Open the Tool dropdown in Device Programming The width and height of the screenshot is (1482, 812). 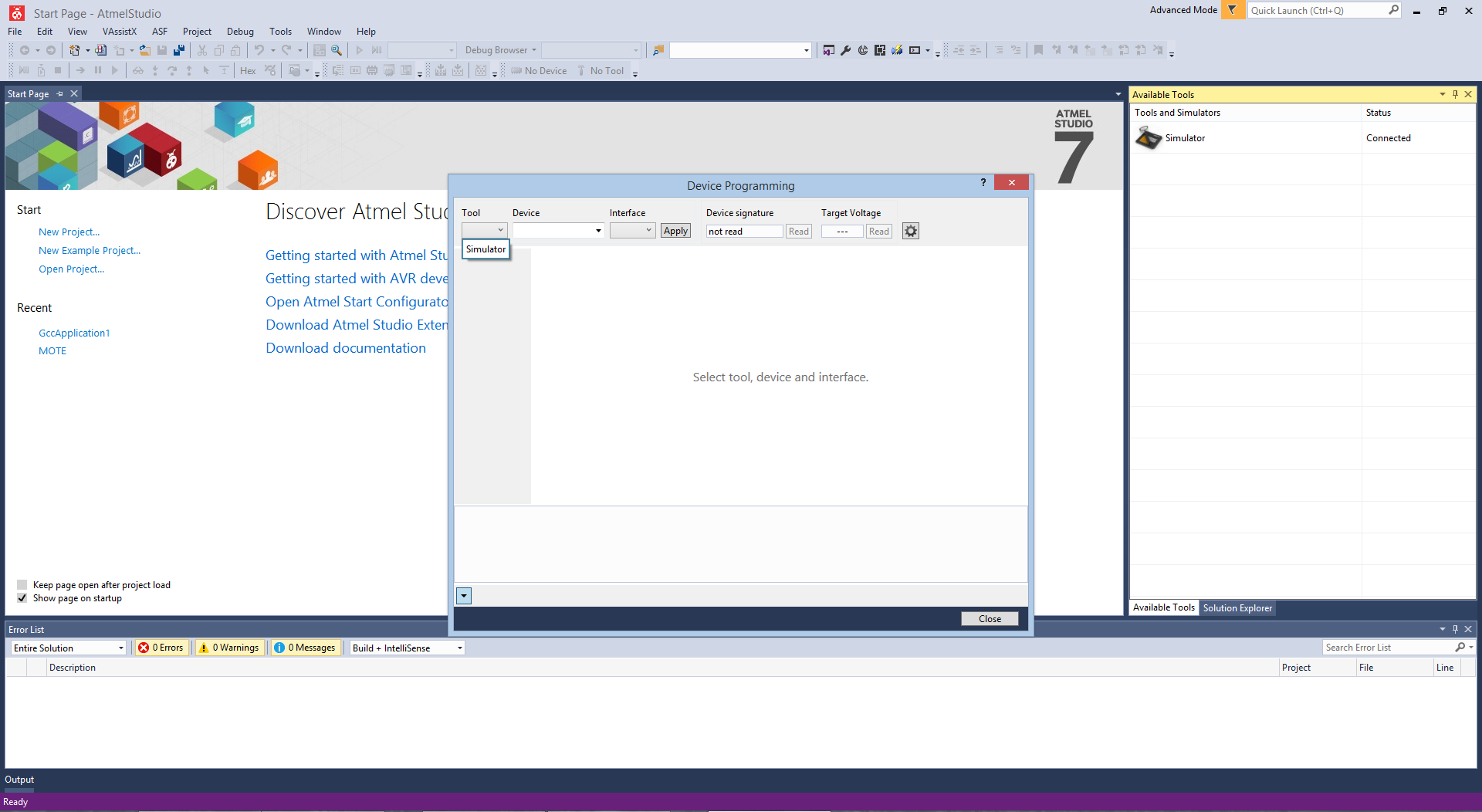485,230
